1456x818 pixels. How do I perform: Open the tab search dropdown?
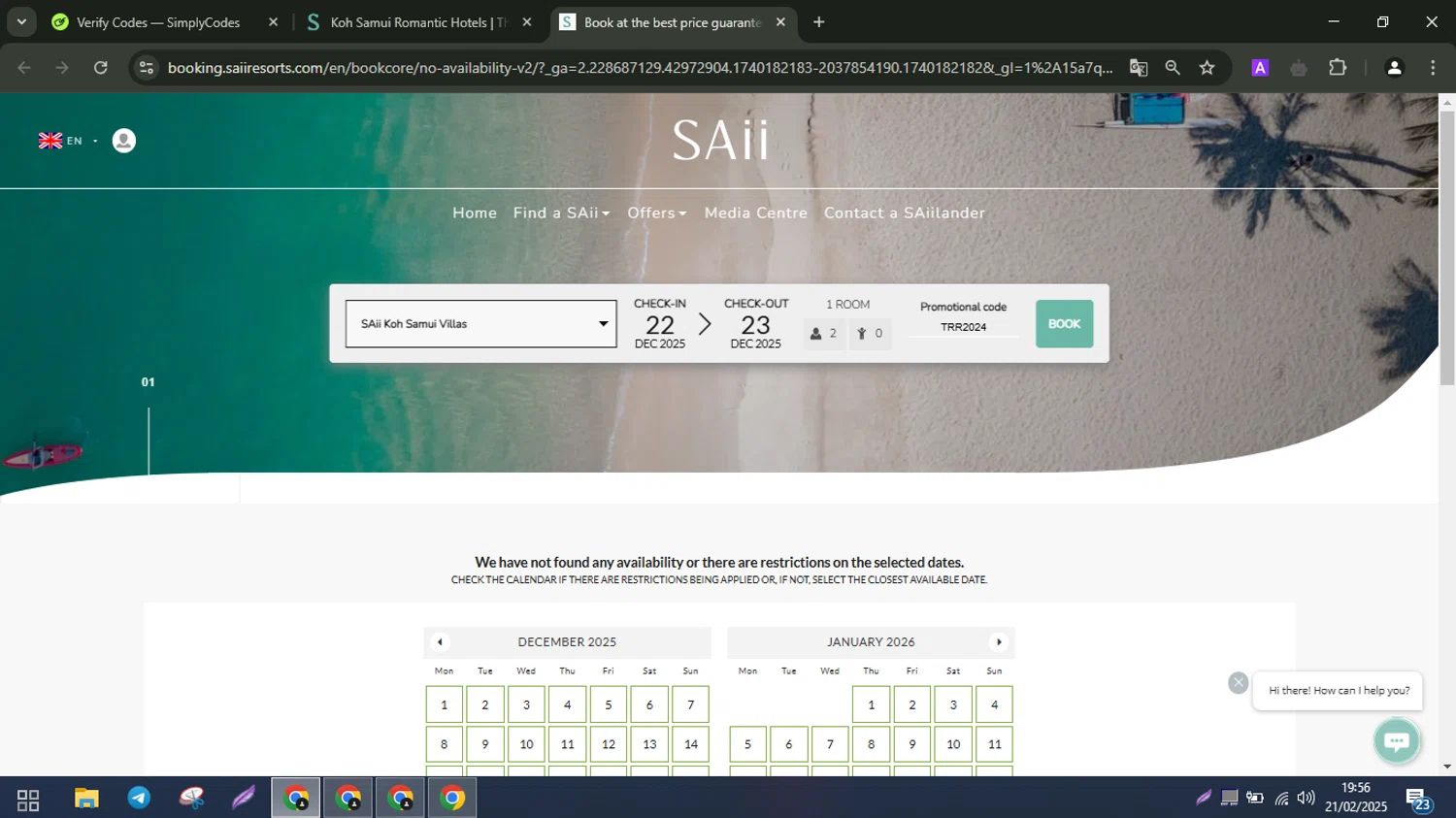tap(21, 22)
